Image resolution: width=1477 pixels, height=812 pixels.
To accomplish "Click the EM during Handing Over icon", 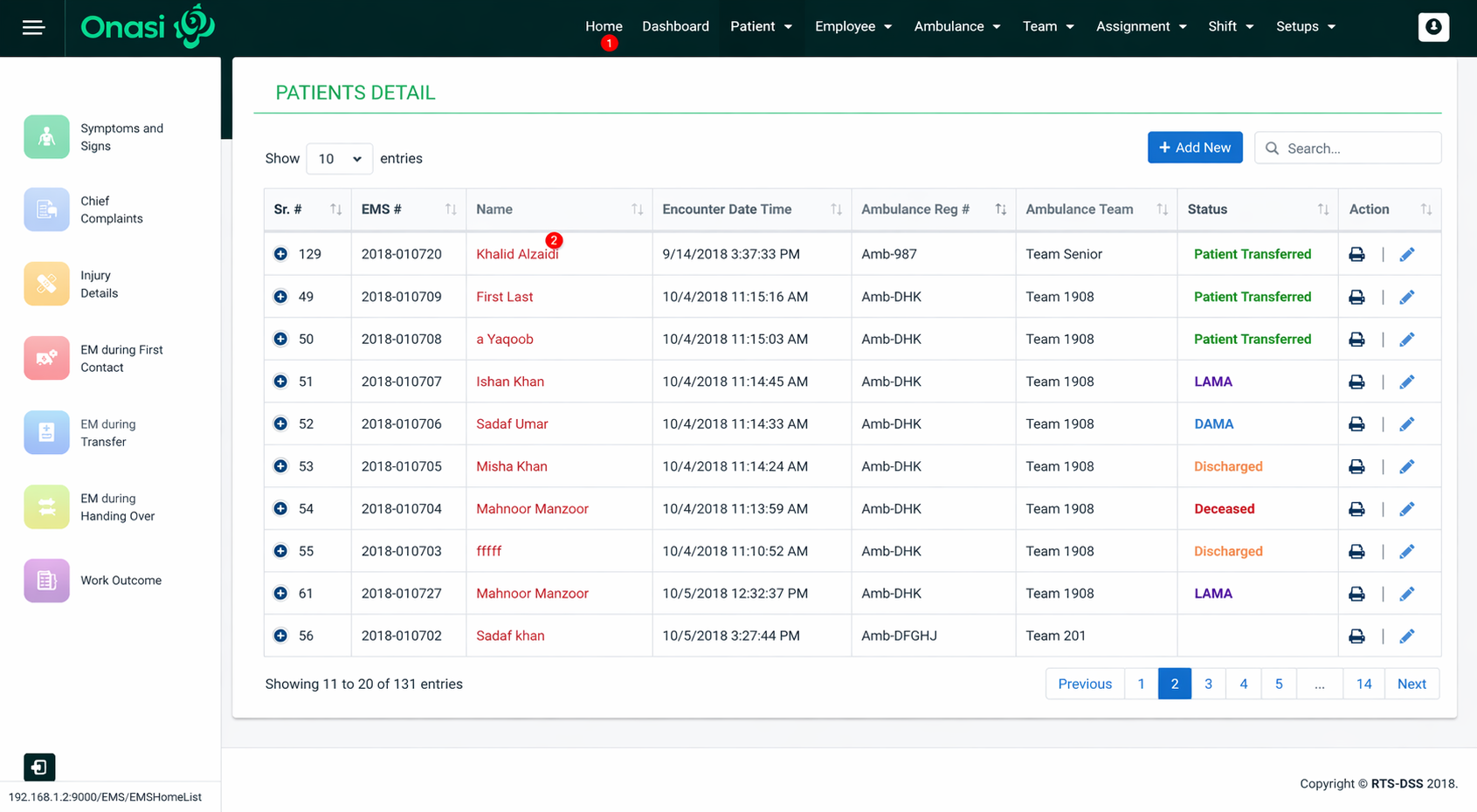I will point(45,506).
